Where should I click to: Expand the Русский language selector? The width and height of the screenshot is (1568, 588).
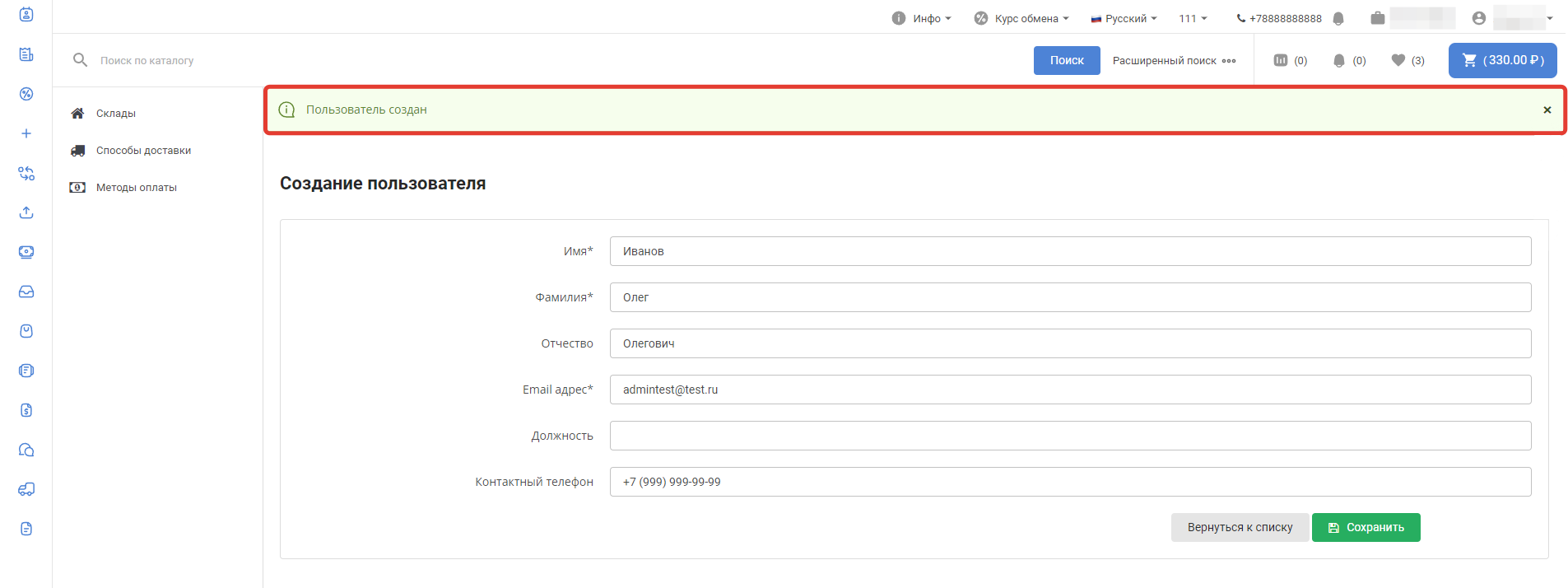click(1124, 18)
